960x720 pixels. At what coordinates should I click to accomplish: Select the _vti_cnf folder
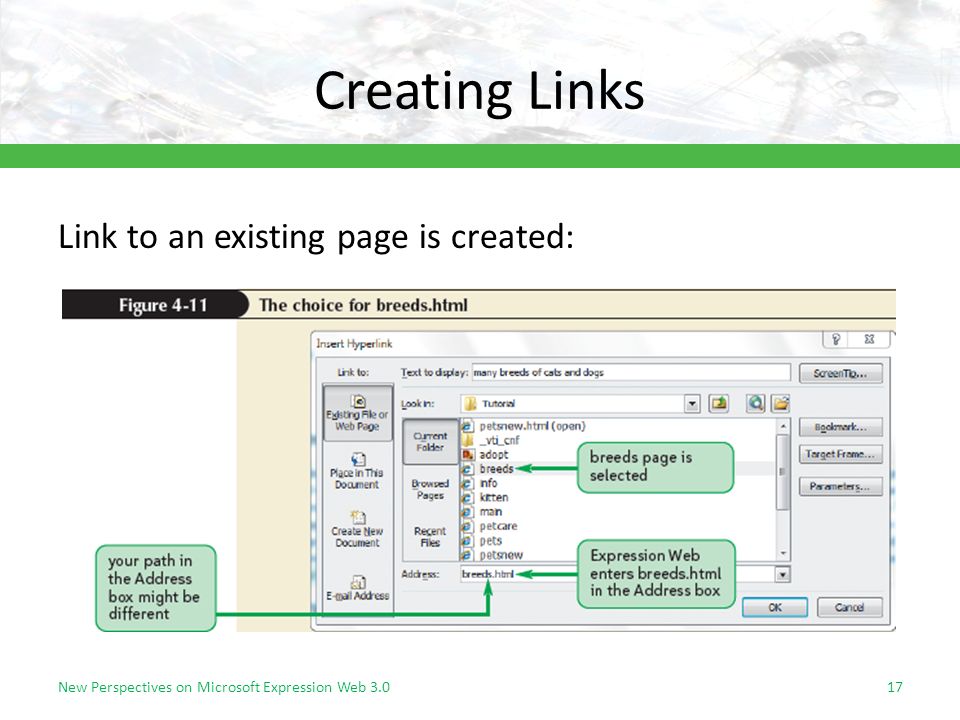point(491,440)
